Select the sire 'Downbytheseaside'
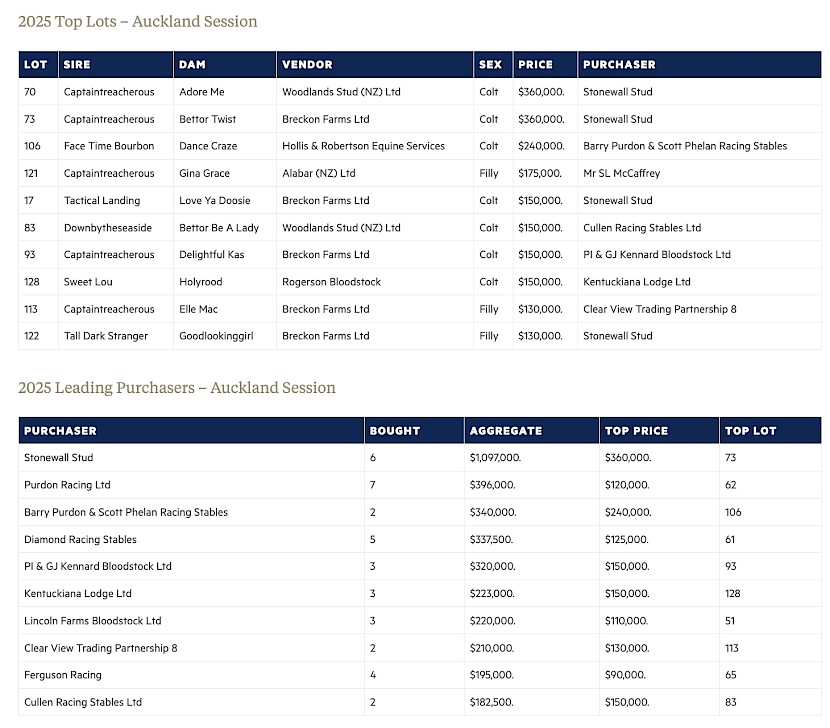The image size is (830, 728). coord(107,228)
